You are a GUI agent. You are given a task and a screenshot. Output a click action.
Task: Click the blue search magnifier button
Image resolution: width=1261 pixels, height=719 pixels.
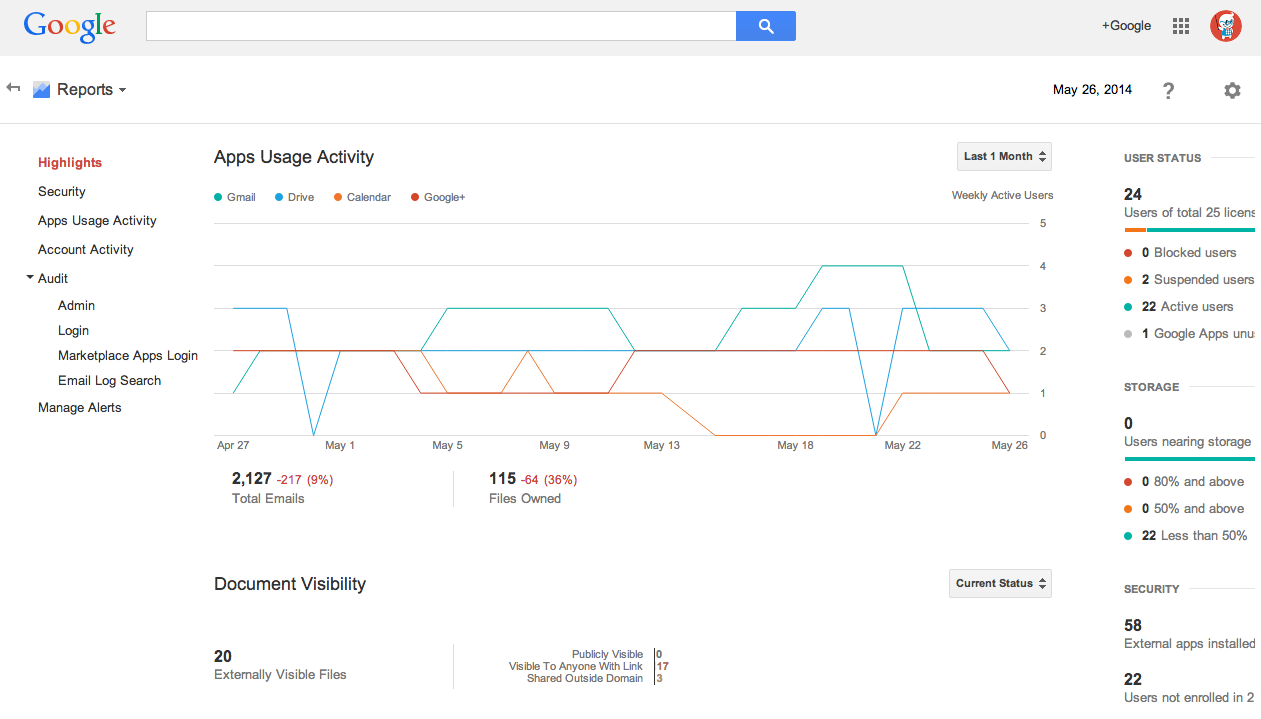(765, 26)
